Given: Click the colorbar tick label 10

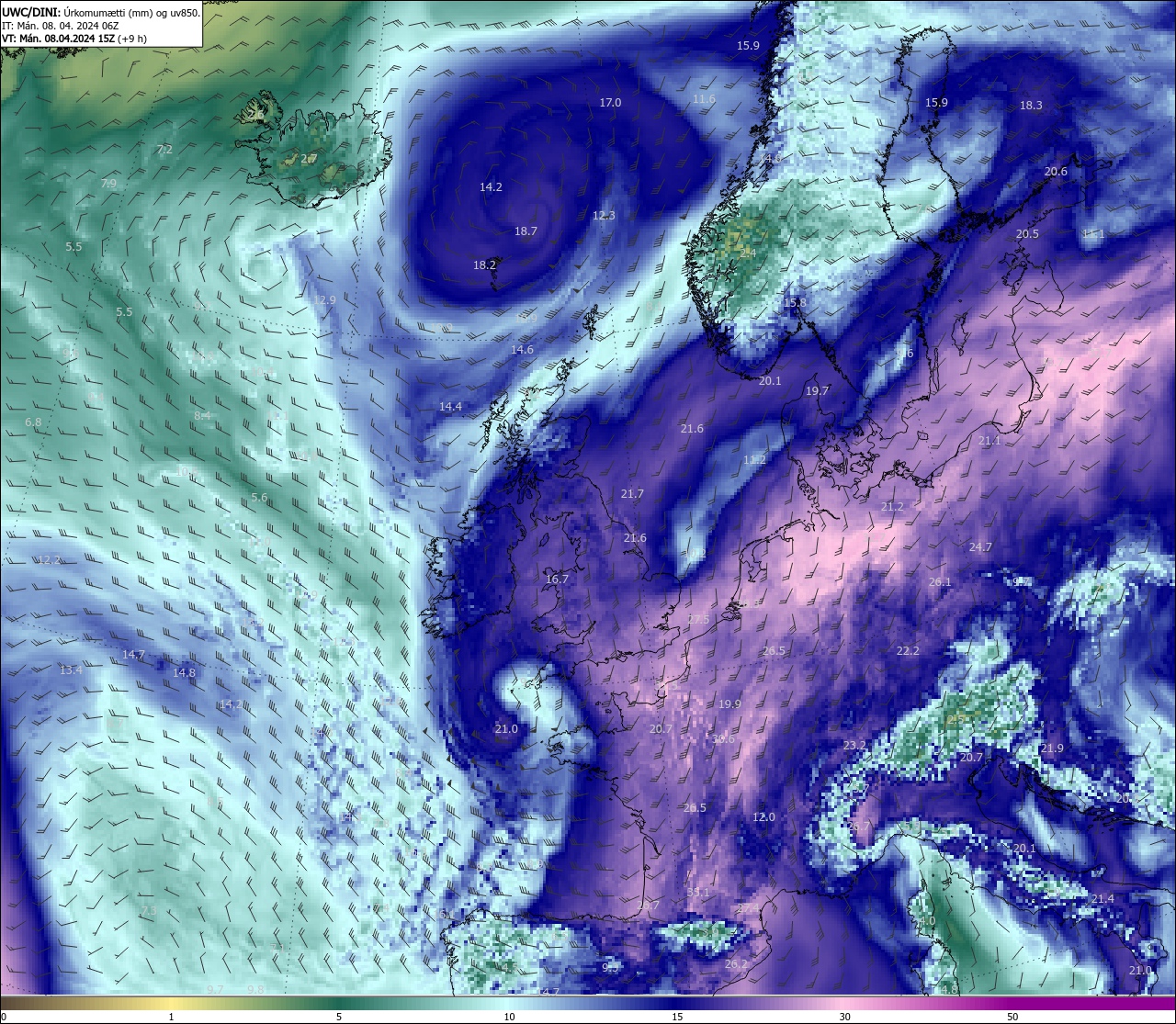Looking at the screenshot, I should [509, 1017].
